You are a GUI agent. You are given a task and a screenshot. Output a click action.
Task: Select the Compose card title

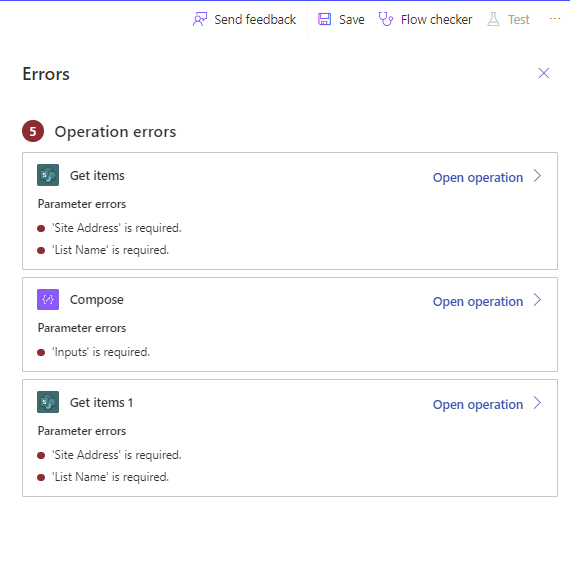click(x=97, y=300)
